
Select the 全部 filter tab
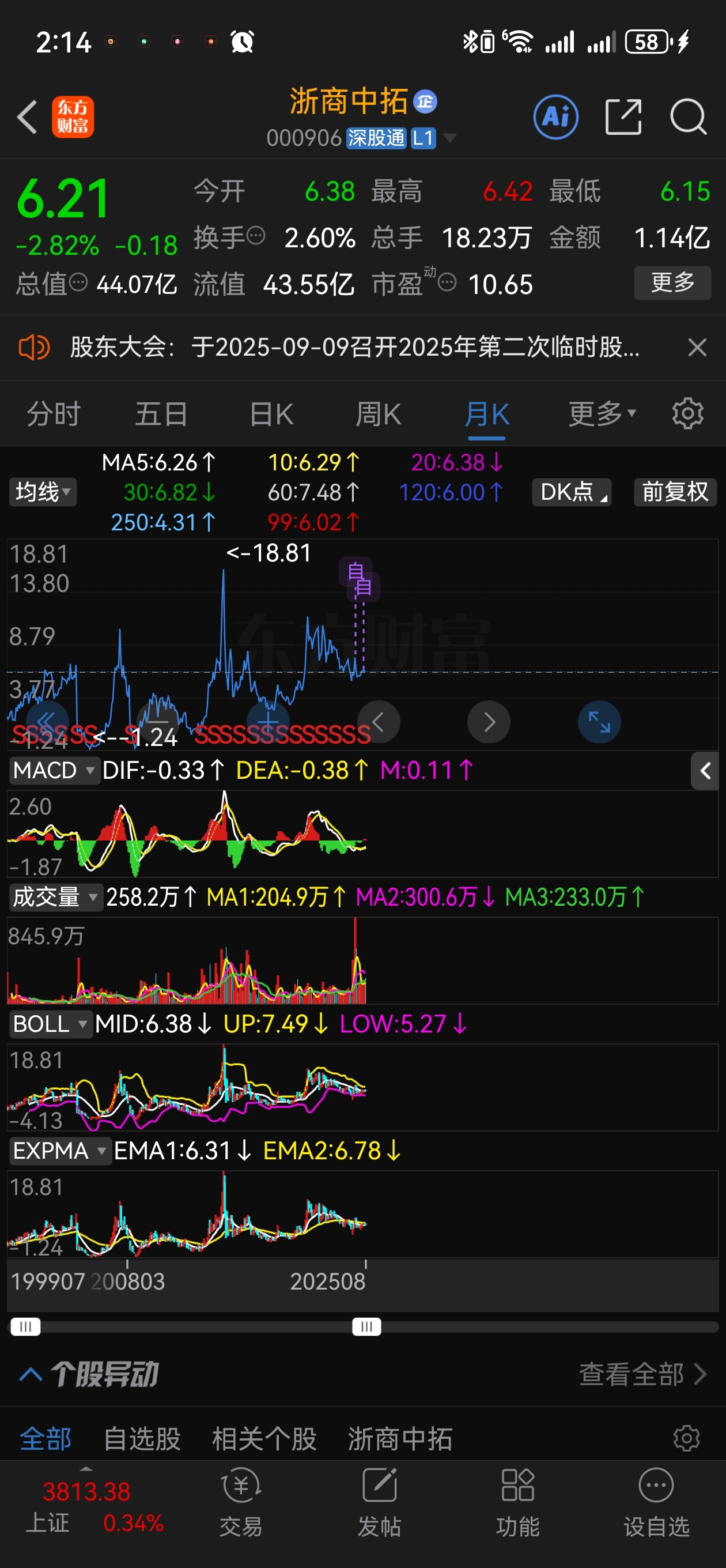click(46, 1438)
